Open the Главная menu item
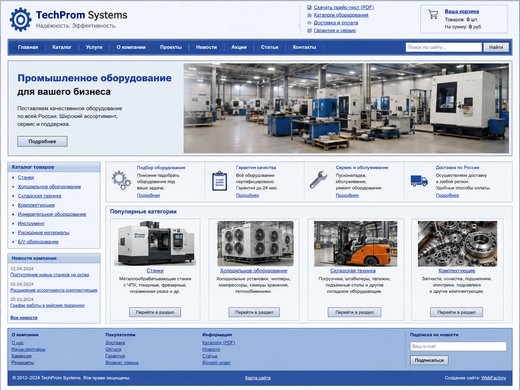 pos(28,47)
